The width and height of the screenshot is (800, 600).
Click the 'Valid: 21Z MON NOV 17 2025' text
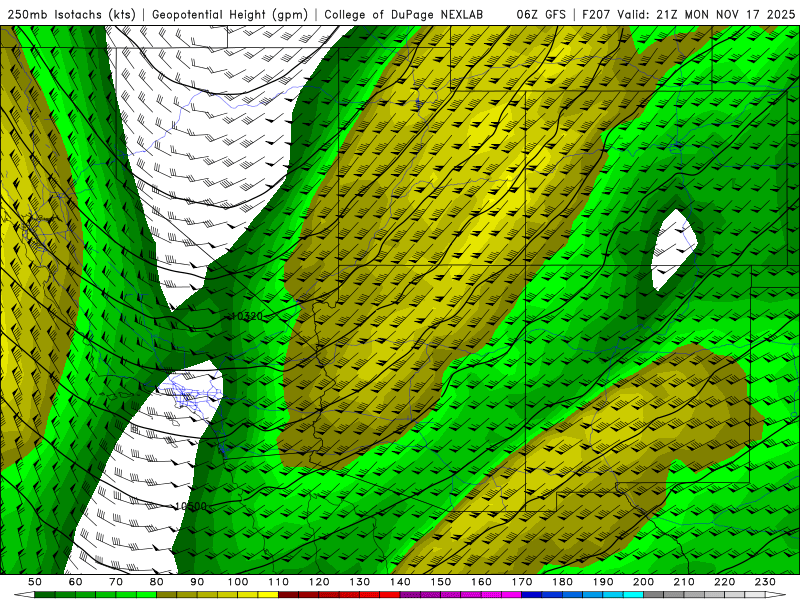706,14
